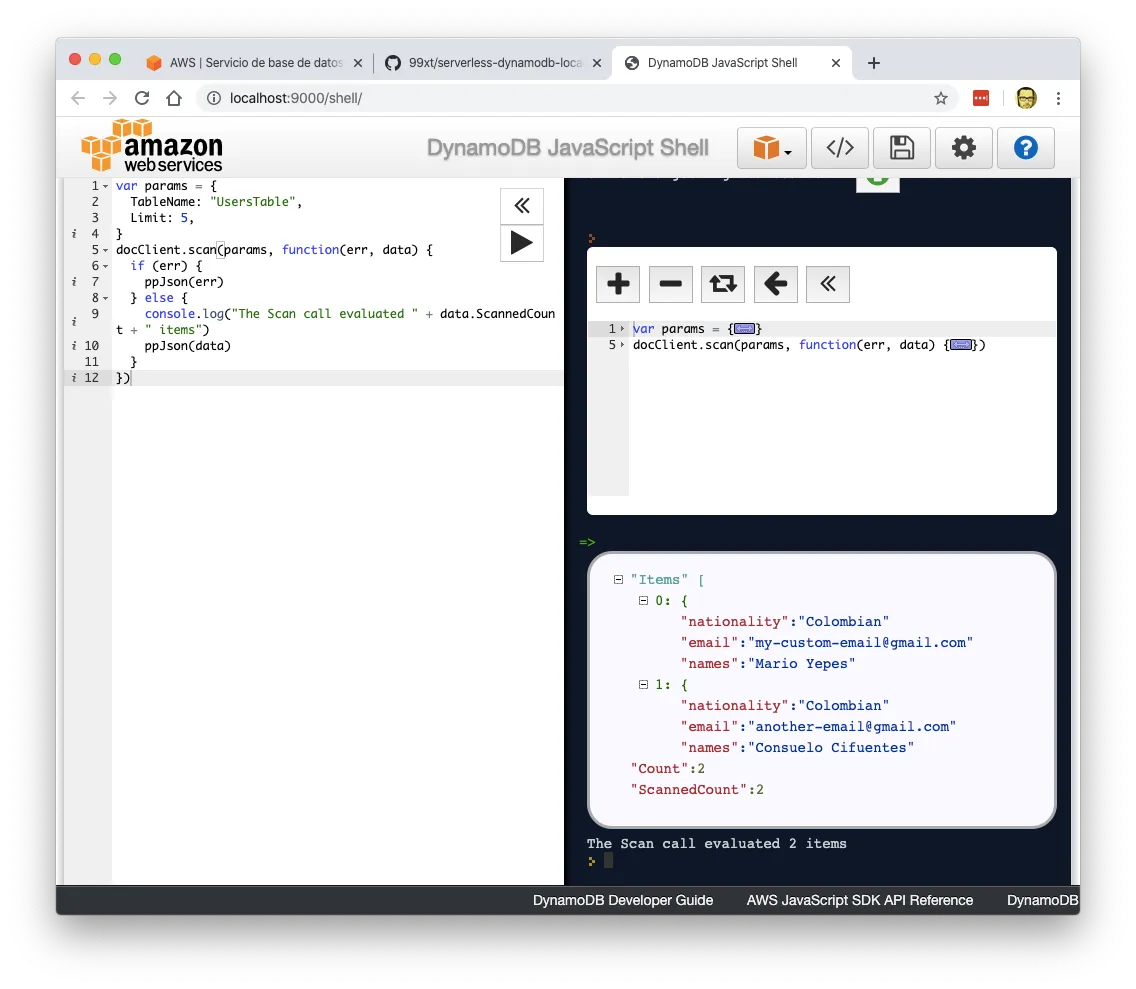The height and width of the screenshot is (989, 1136).
Task: Go to the browser home page
Action: [x=174, y=98]
